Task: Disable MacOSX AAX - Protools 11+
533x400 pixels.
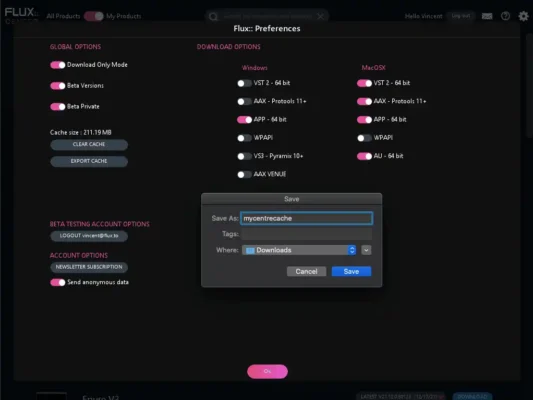Action: [x=364, y=101]
